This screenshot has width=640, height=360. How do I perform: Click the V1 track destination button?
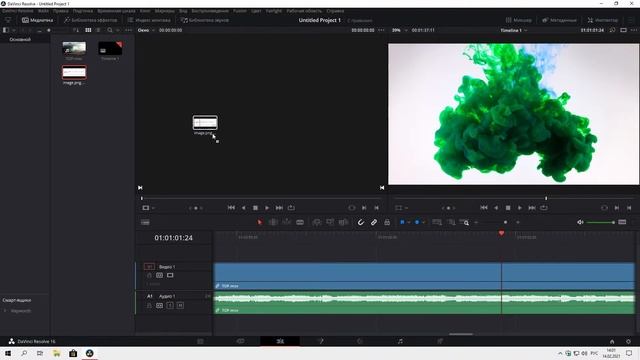click(x=149, y=267)
